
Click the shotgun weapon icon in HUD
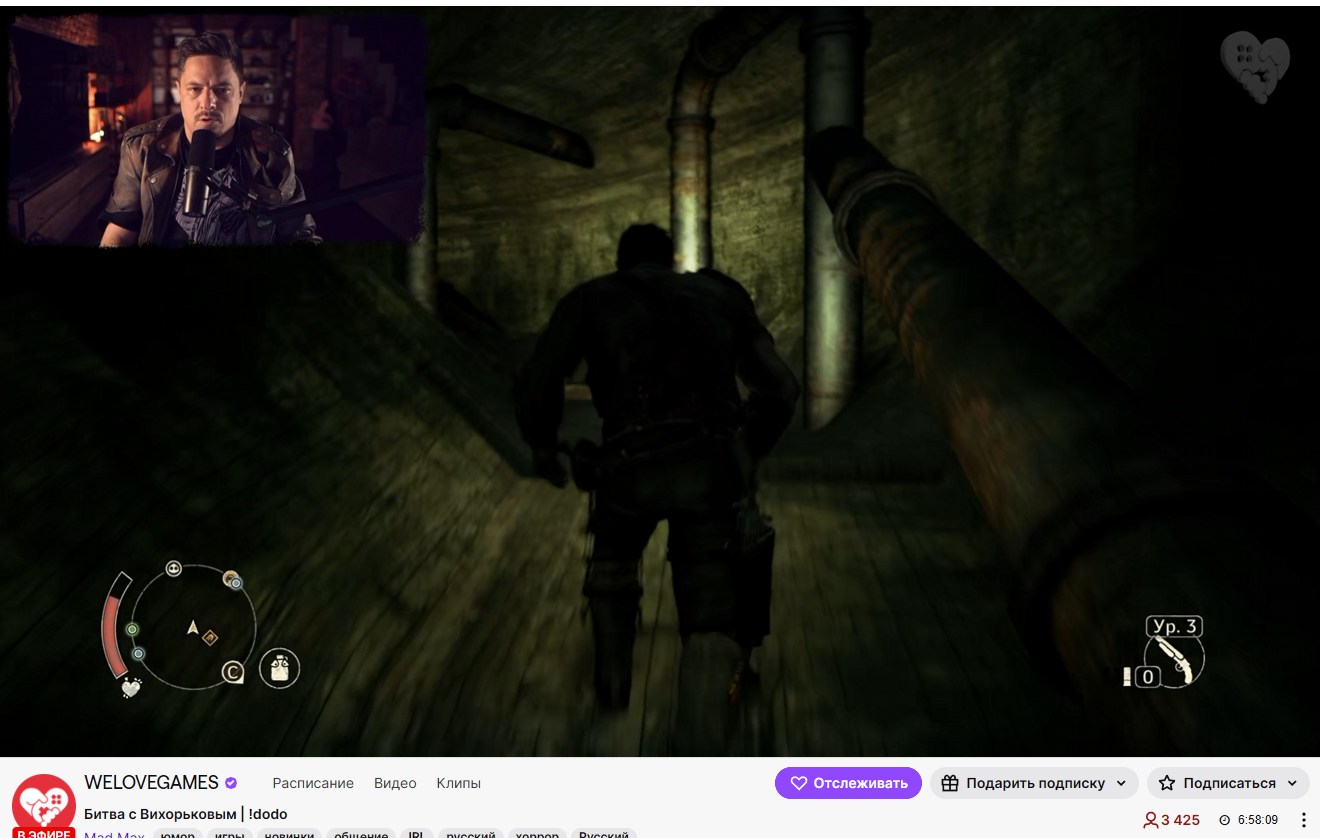coord(1175,660)
